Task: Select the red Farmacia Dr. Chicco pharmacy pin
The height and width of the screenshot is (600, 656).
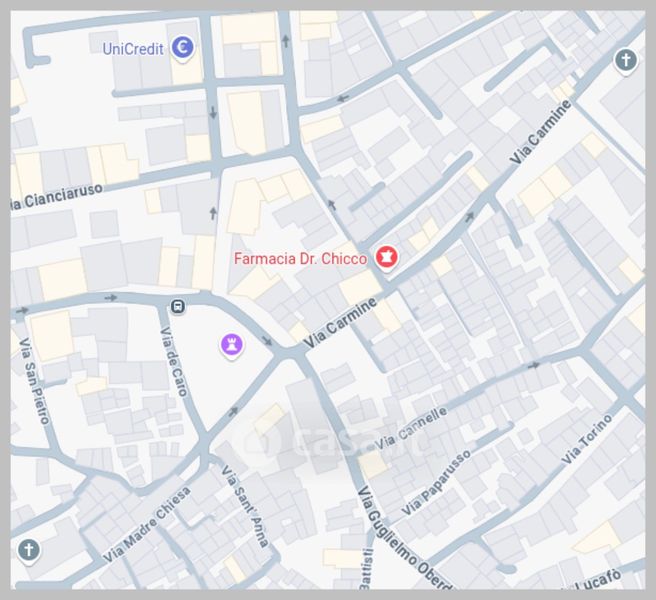Action: coord(386,257)
